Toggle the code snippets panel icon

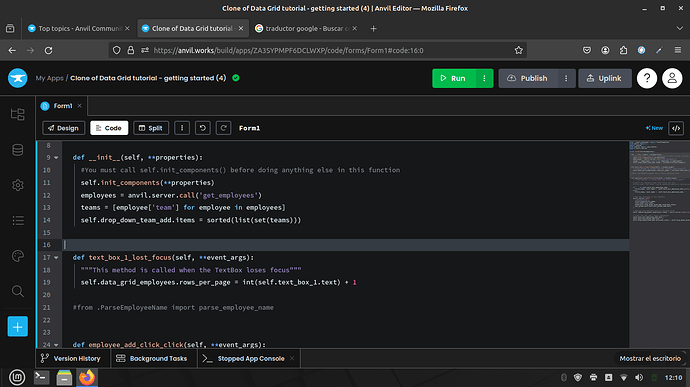[x=676, y=128]
